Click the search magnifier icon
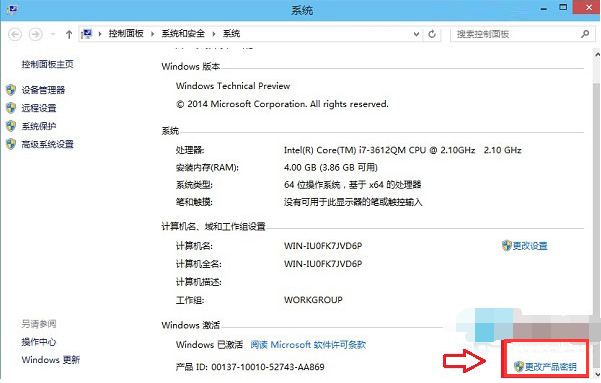601x383 pixels. click(x=585, y=34)
